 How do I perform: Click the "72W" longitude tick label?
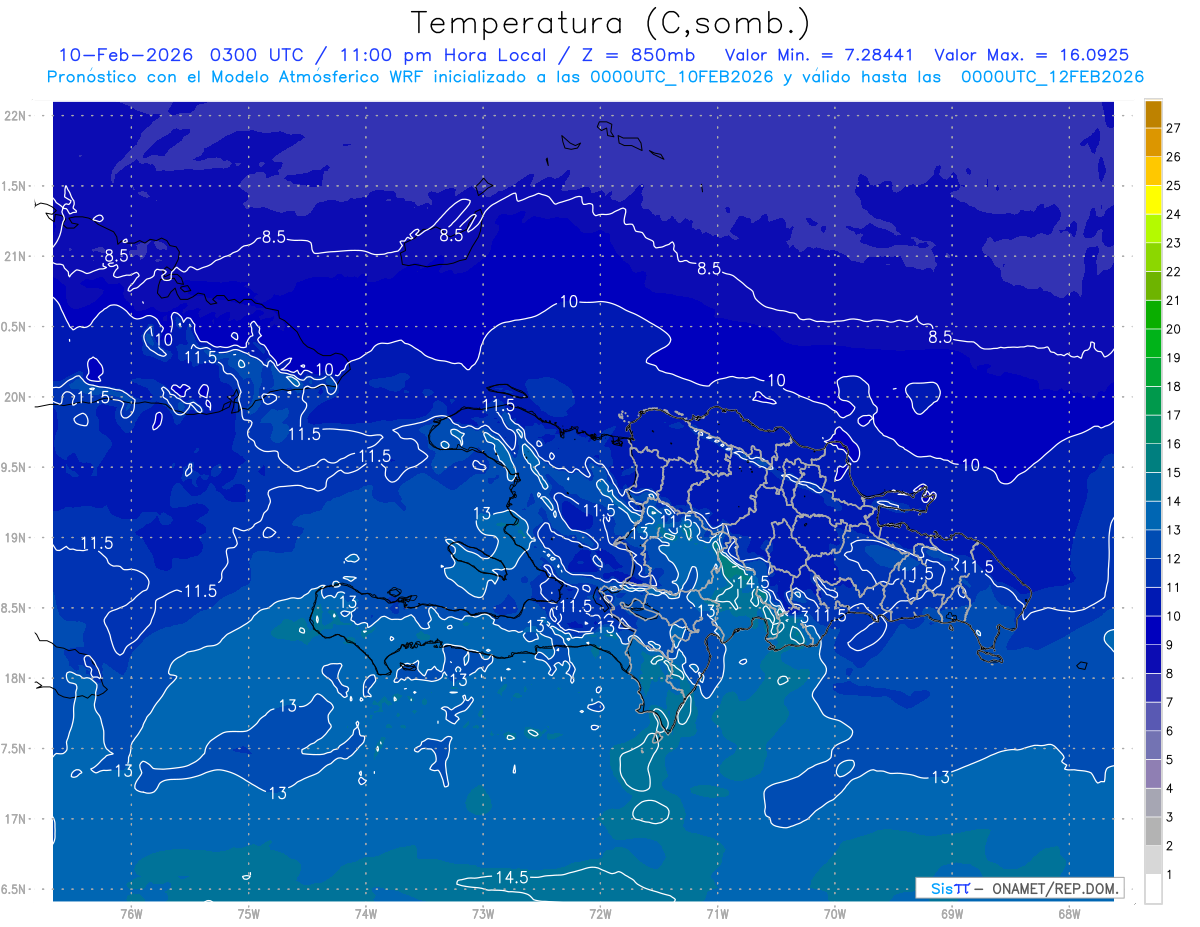pos(600,913)
